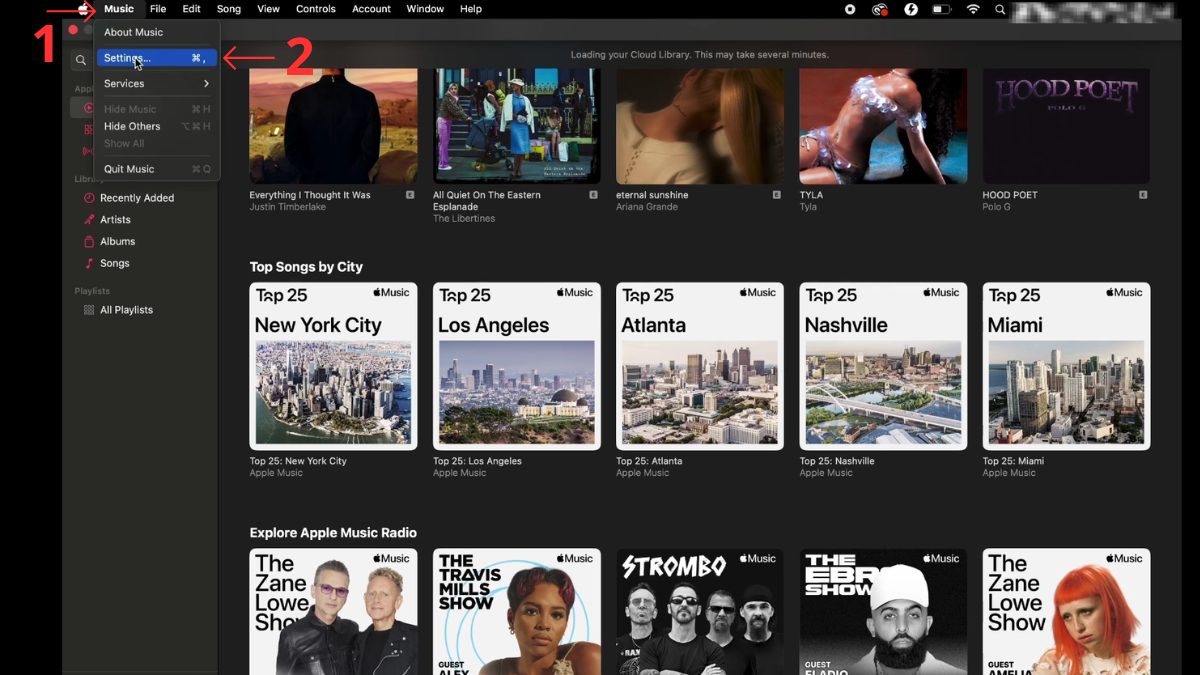Select Settings… in the Music menu

point(157,58)
